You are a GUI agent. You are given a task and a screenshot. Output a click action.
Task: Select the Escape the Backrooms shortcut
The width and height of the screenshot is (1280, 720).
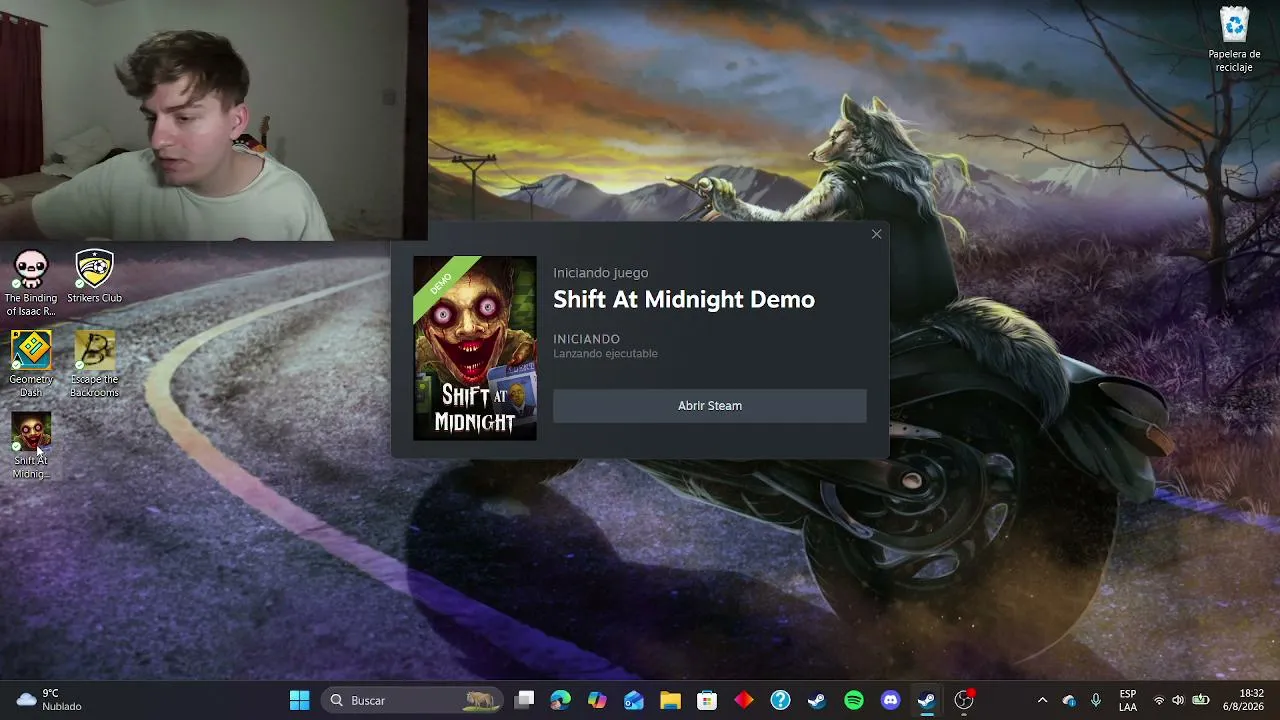[94, 364]
